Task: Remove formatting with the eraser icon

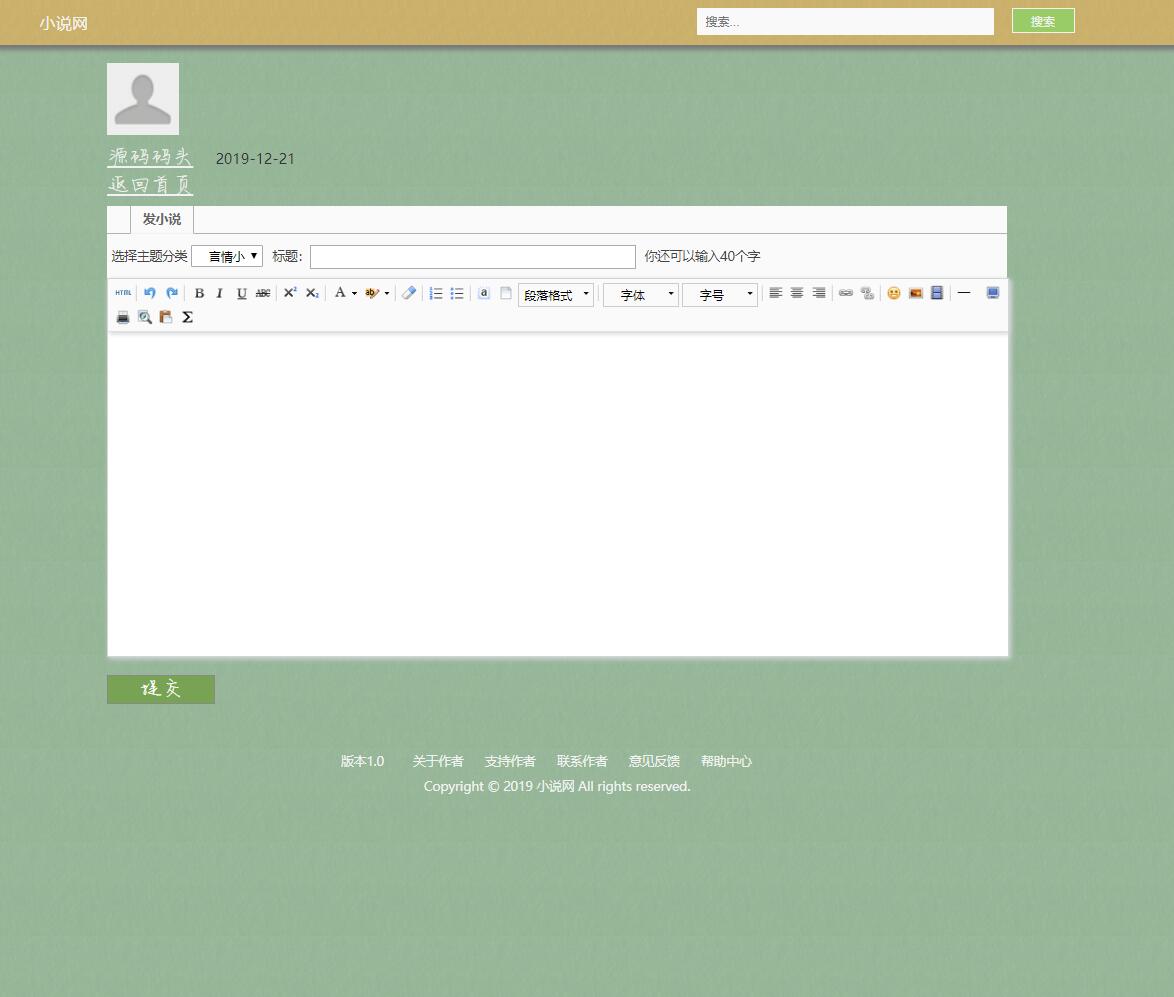Action: 408,293
